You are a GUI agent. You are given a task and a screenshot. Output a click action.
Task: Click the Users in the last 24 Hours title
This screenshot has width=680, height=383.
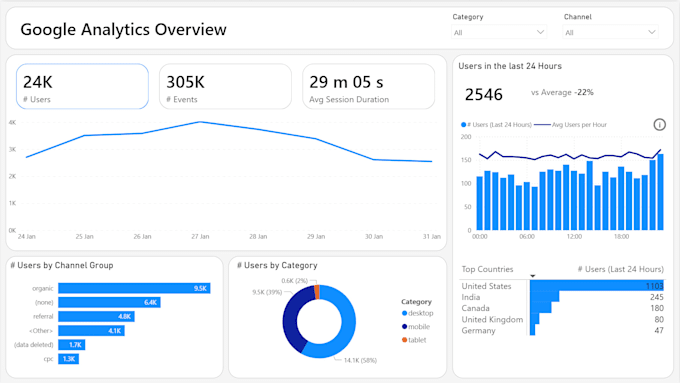[510, 66]
